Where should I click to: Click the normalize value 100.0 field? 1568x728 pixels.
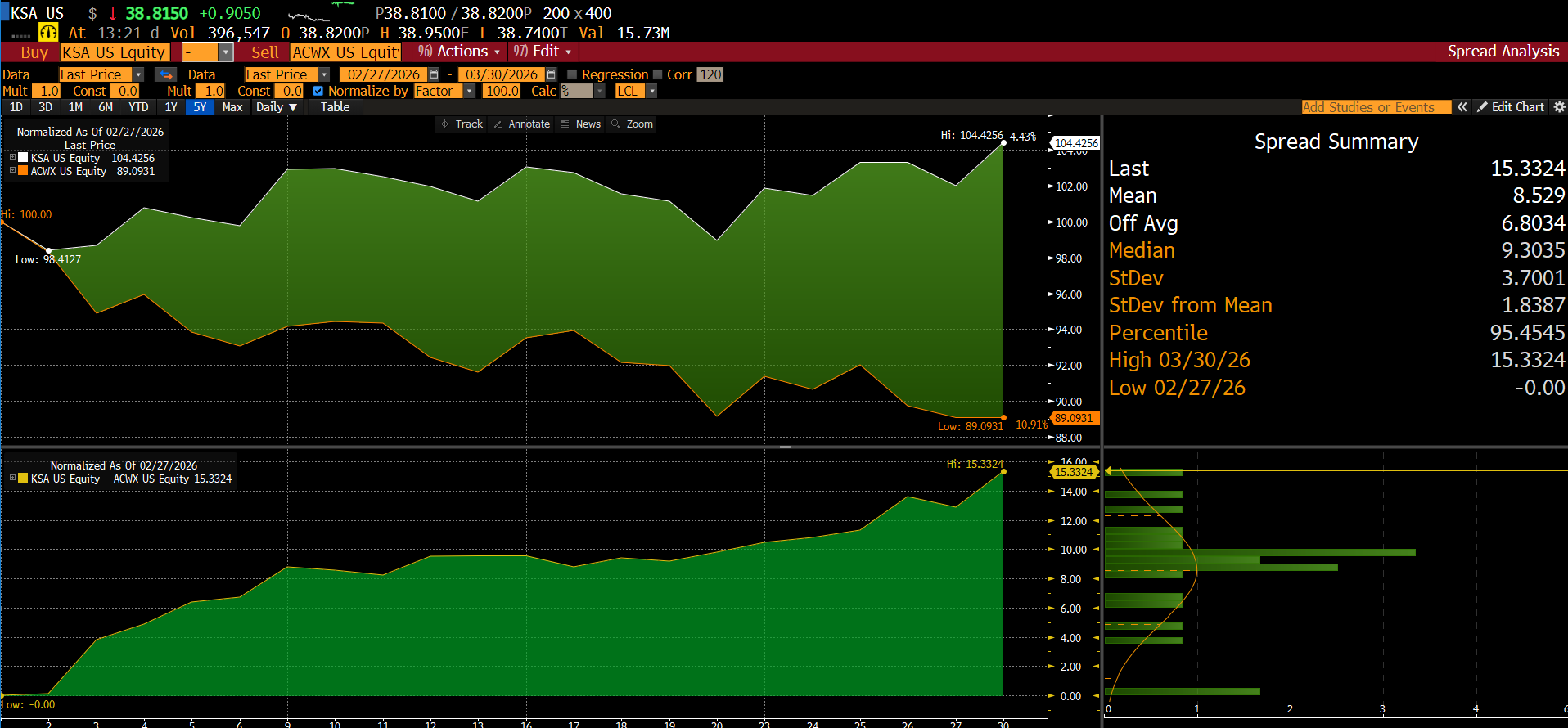pyautogui.click(x=502, y=91)
